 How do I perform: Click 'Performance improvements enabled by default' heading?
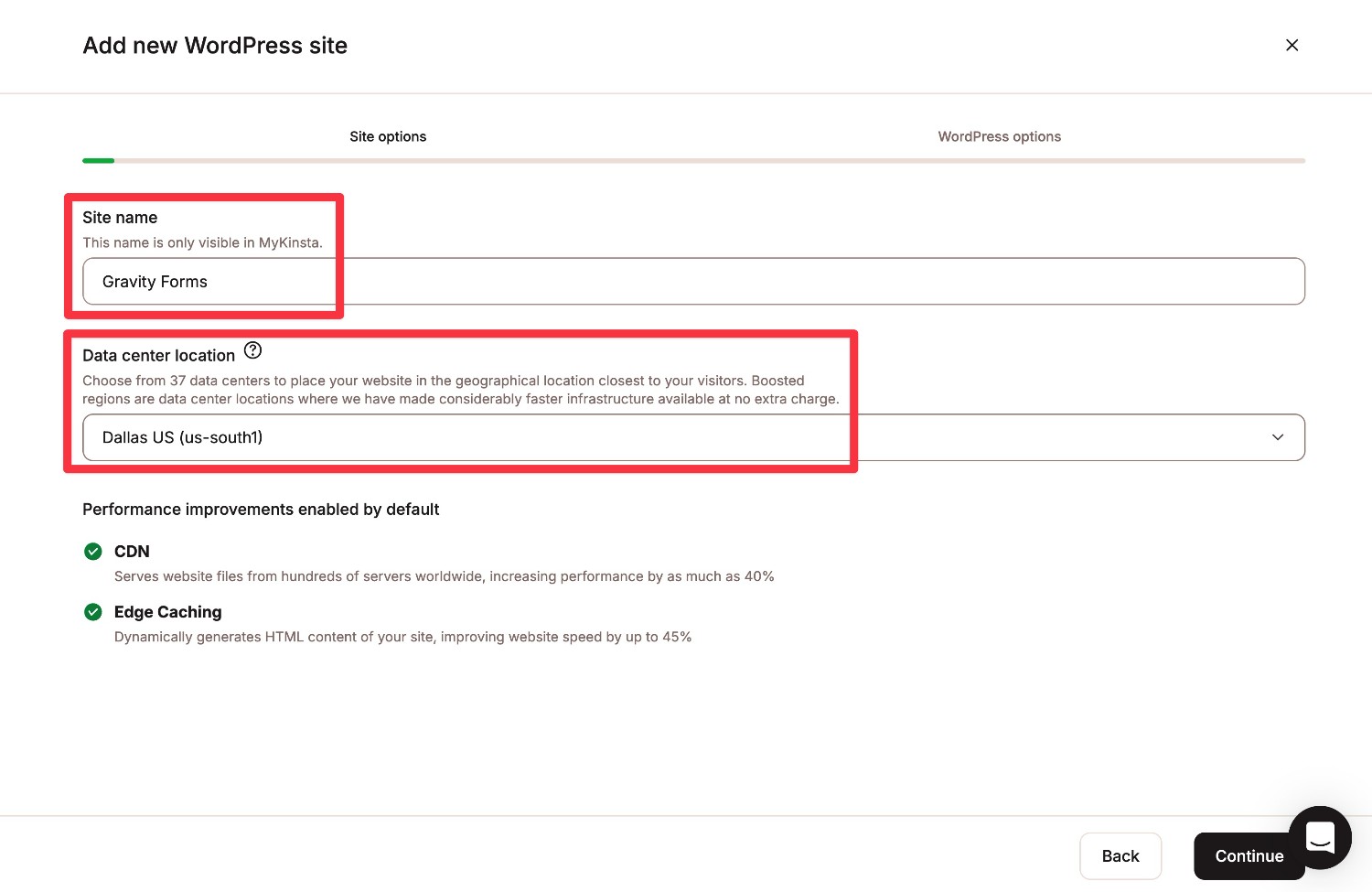(261, 510)
